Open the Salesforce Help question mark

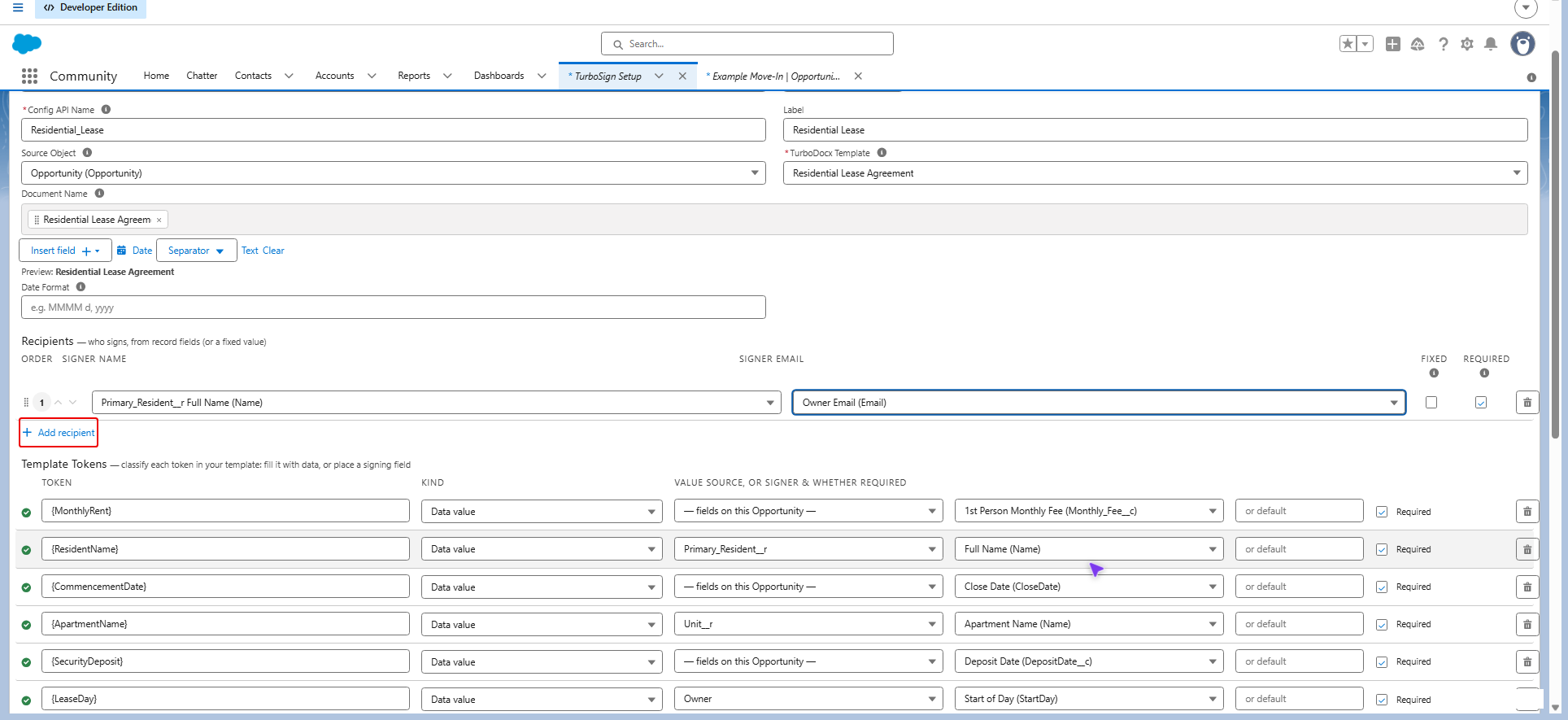tap(1443, 44)
